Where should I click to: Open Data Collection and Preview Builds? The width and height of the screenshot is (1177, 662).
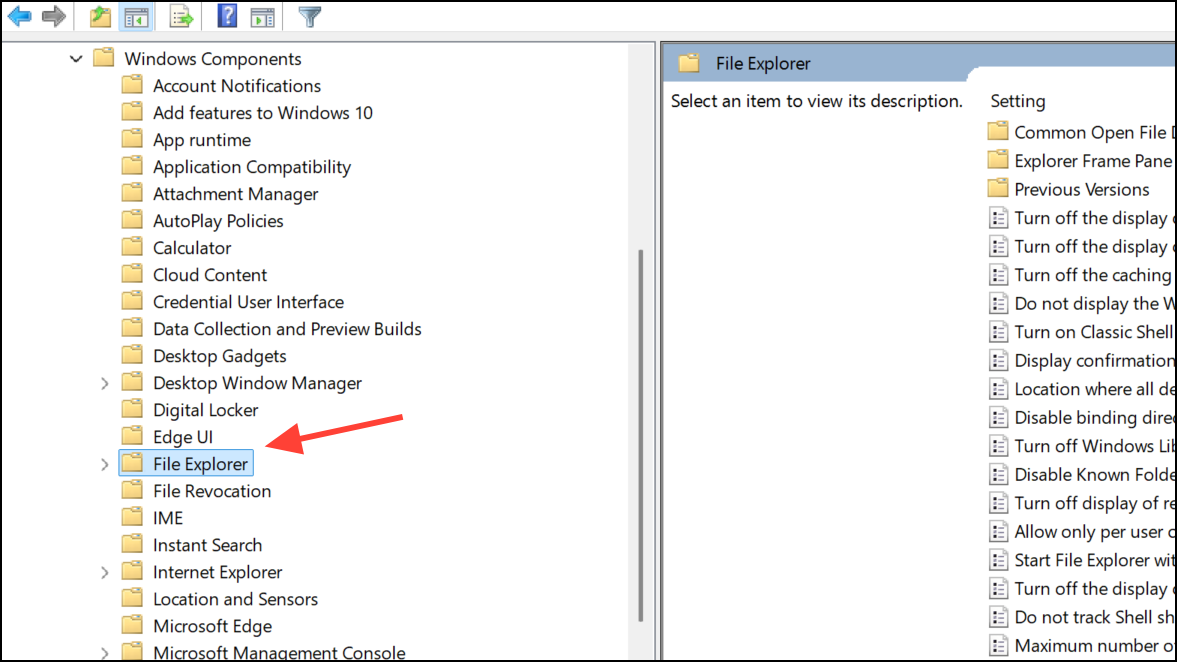click(287, 329)
